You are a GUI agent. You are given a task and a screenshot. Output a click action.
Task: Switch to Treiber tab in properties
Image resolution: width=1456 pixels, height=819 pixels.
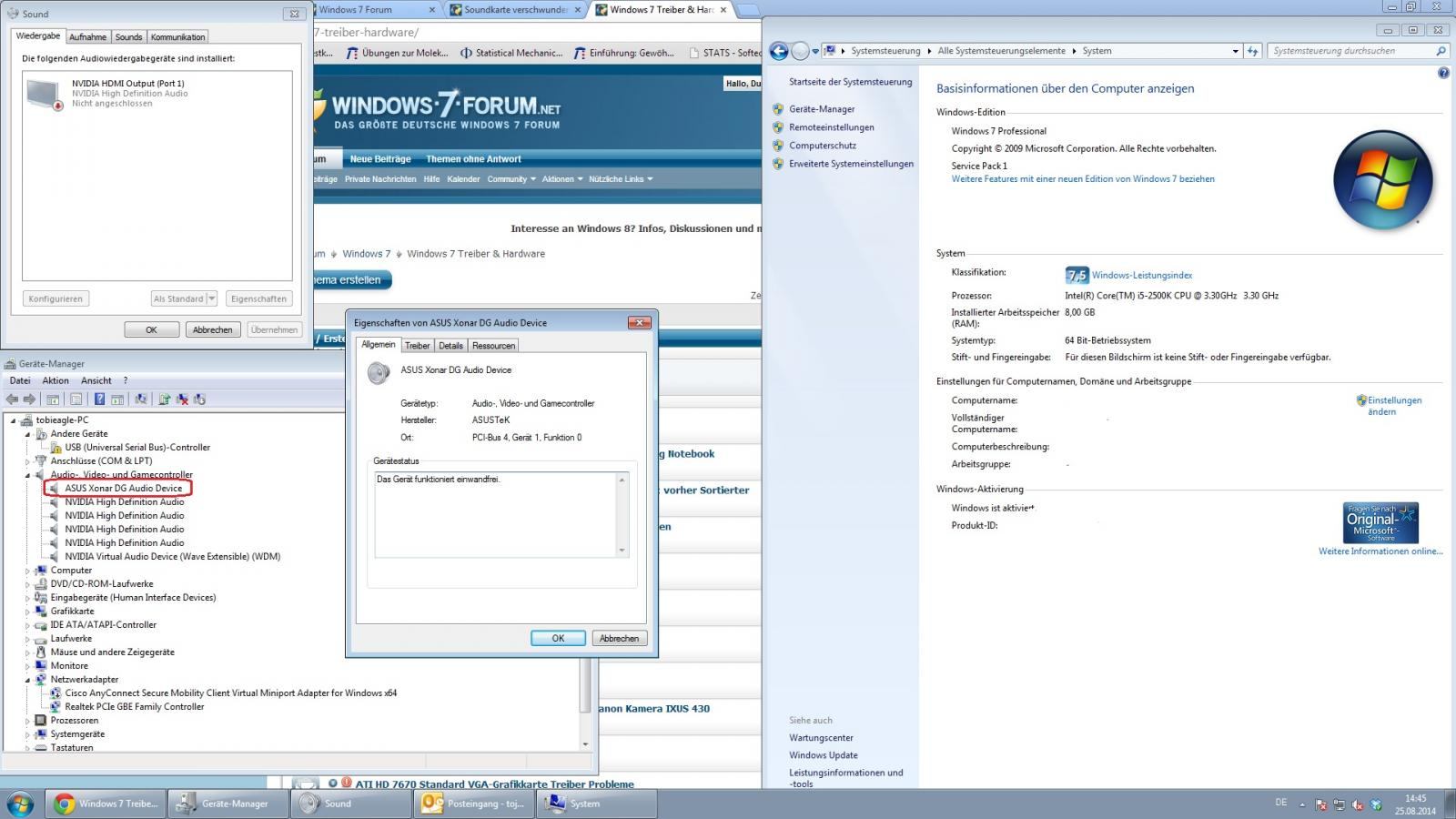[418, 346]
